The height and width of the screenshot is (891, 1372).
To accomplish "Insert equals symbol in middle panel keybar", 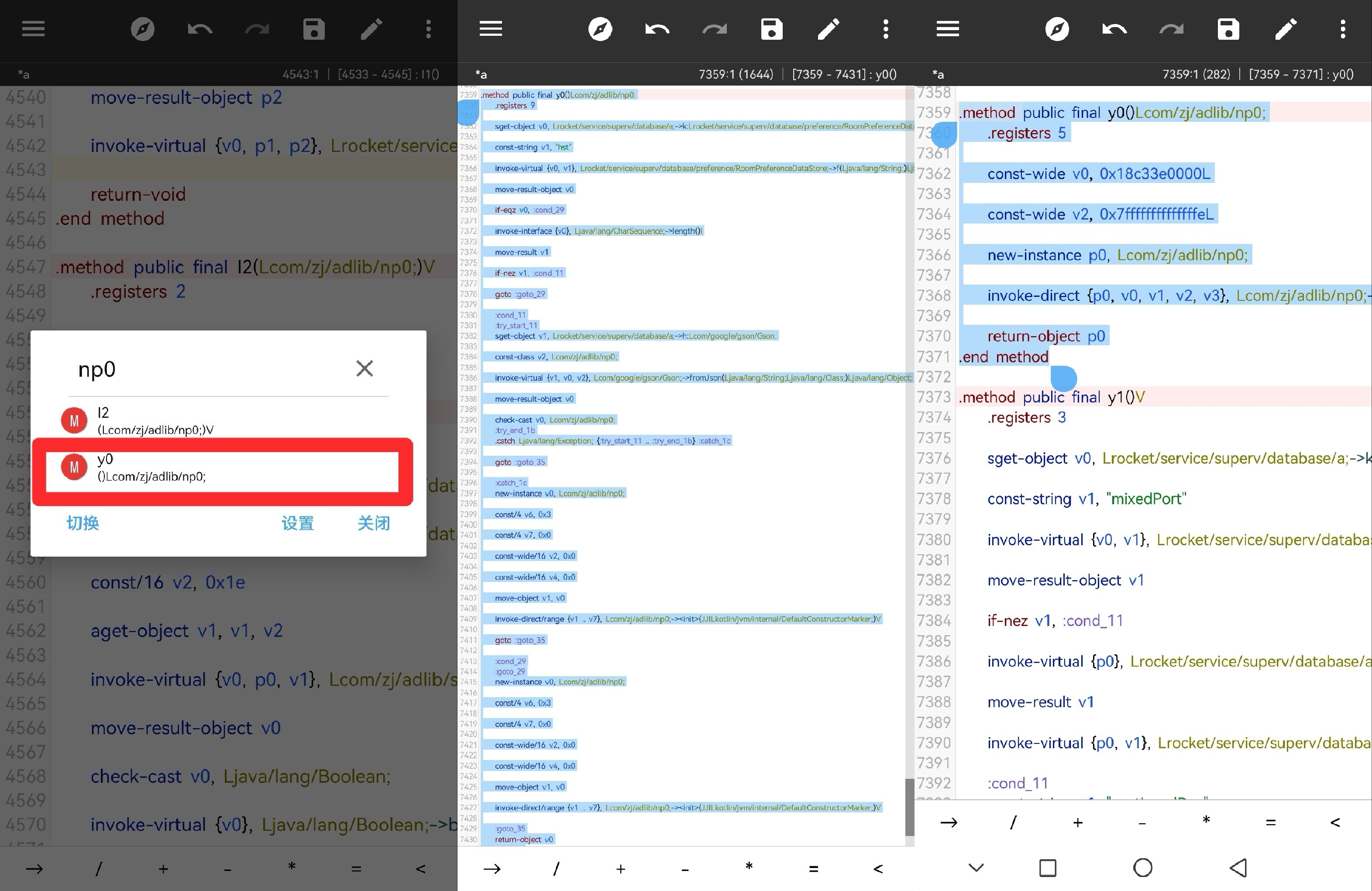I will 813,869.
